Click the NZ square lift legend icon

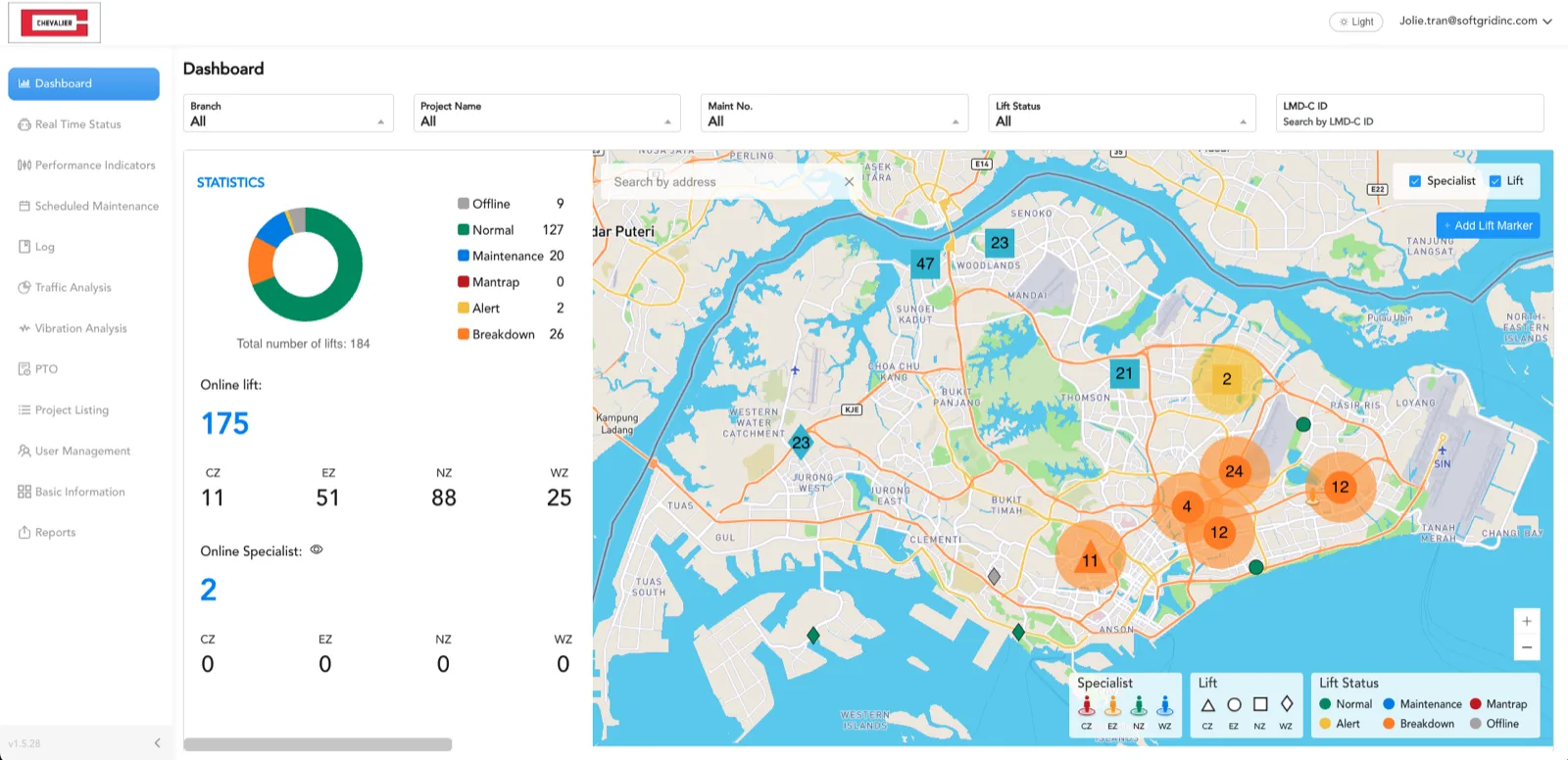click(1260, 705)
